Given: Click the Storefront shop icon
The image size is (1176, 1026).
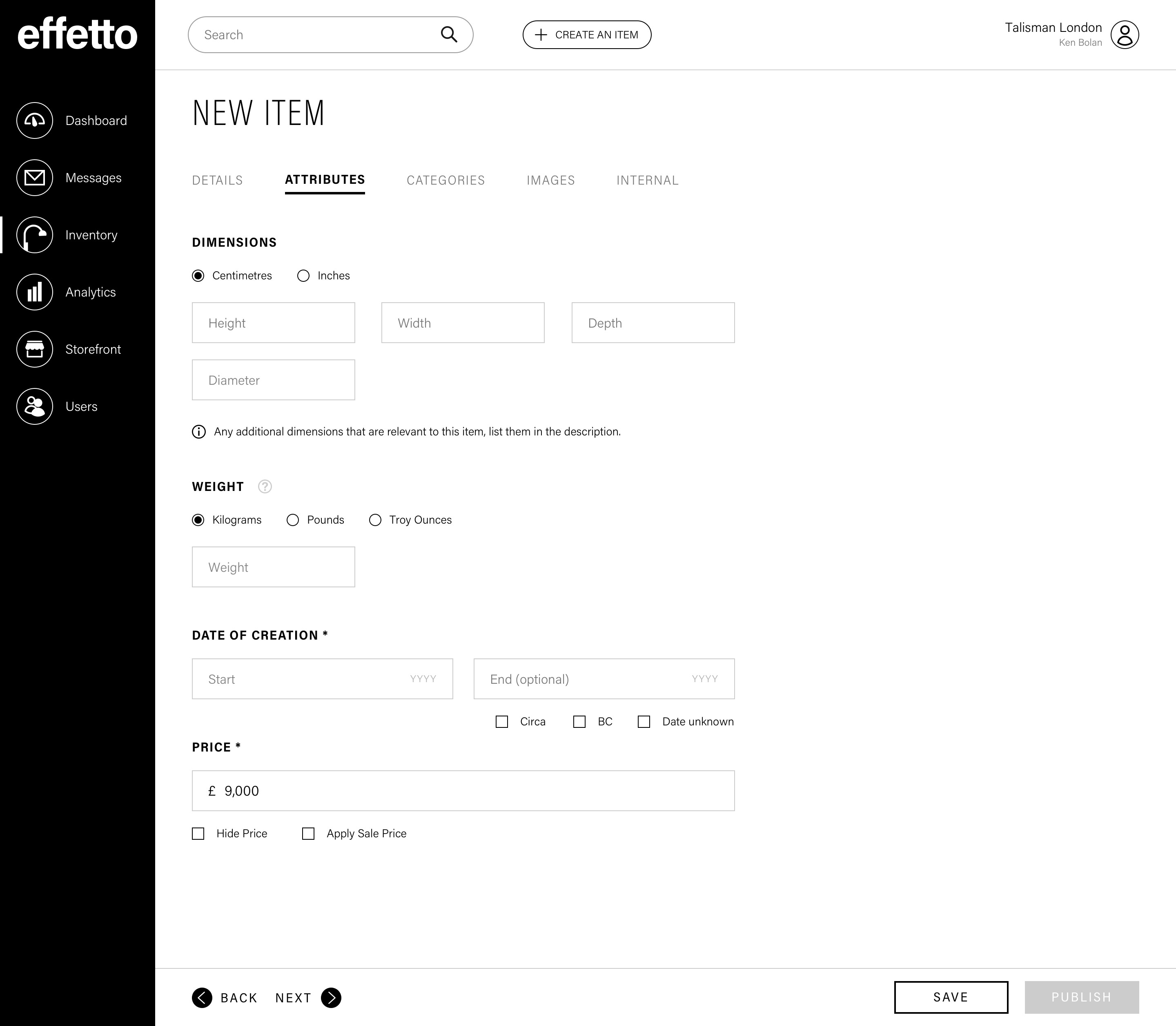Looking at the screenshot, I should (35, 349).
